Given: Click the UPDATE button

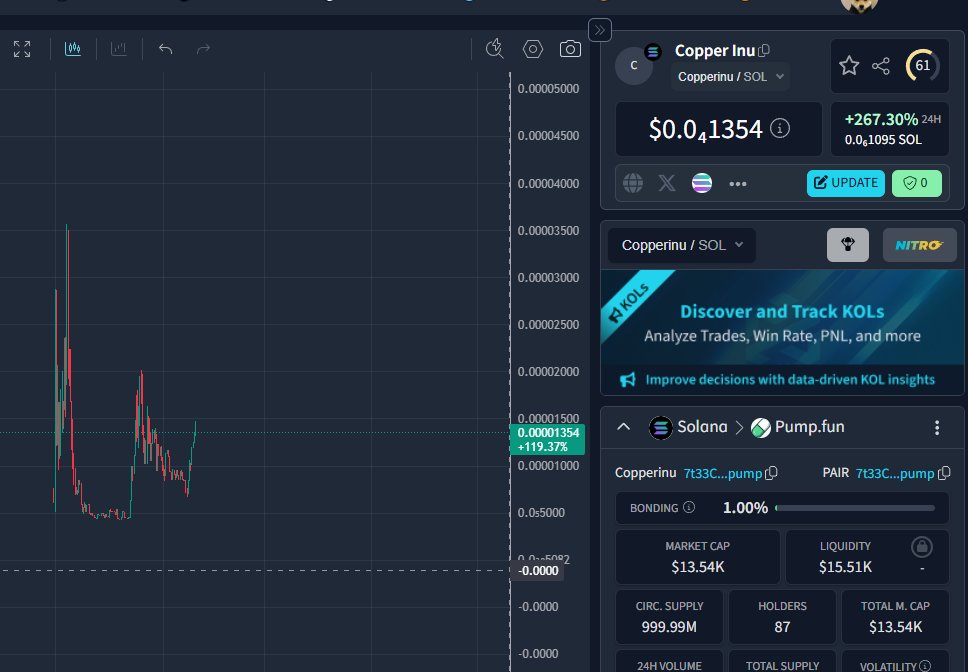Looking at the screenshot, I should coord(845,183).
